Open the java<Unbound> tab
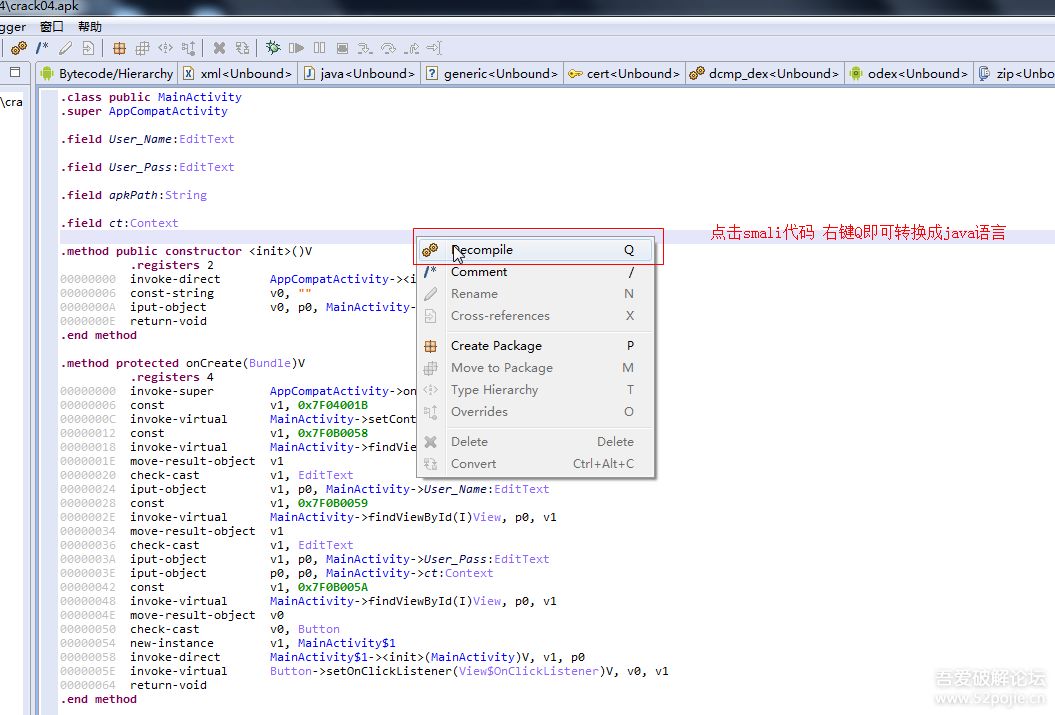 367,73
